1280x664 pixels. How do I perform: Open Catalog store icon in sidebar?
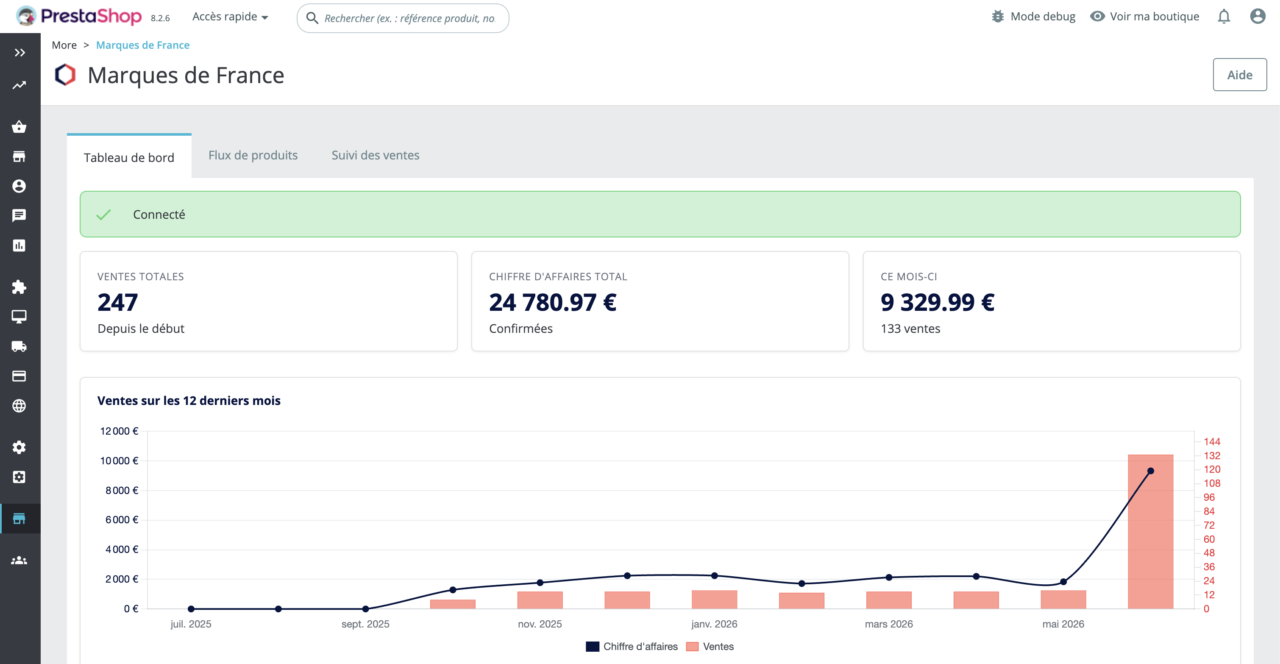(x=19, y=157)
